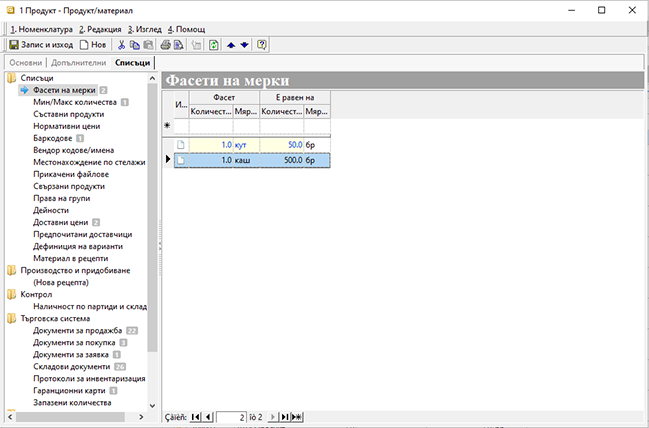The width and height of the screenshot is (649, 428).
Task: Click Производство и придобиване folder
Action: (75, 270)
